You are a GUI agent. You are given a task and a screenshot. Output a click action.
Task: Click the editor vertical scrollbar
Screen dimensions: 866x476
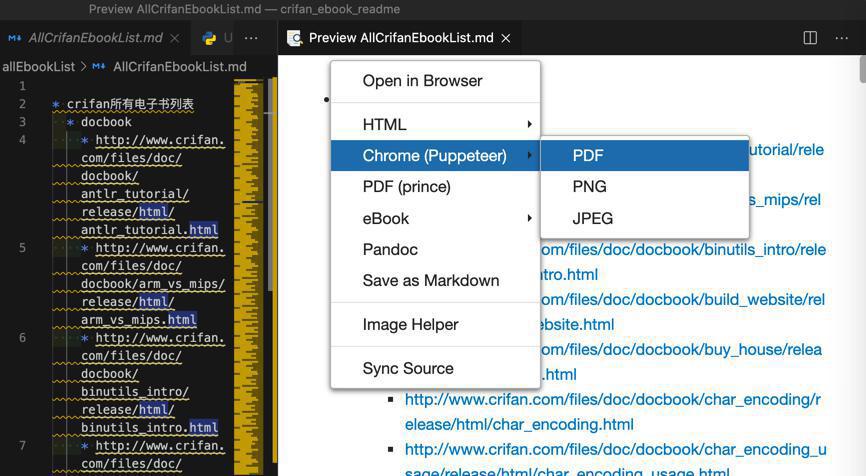[x=270, y=184]
